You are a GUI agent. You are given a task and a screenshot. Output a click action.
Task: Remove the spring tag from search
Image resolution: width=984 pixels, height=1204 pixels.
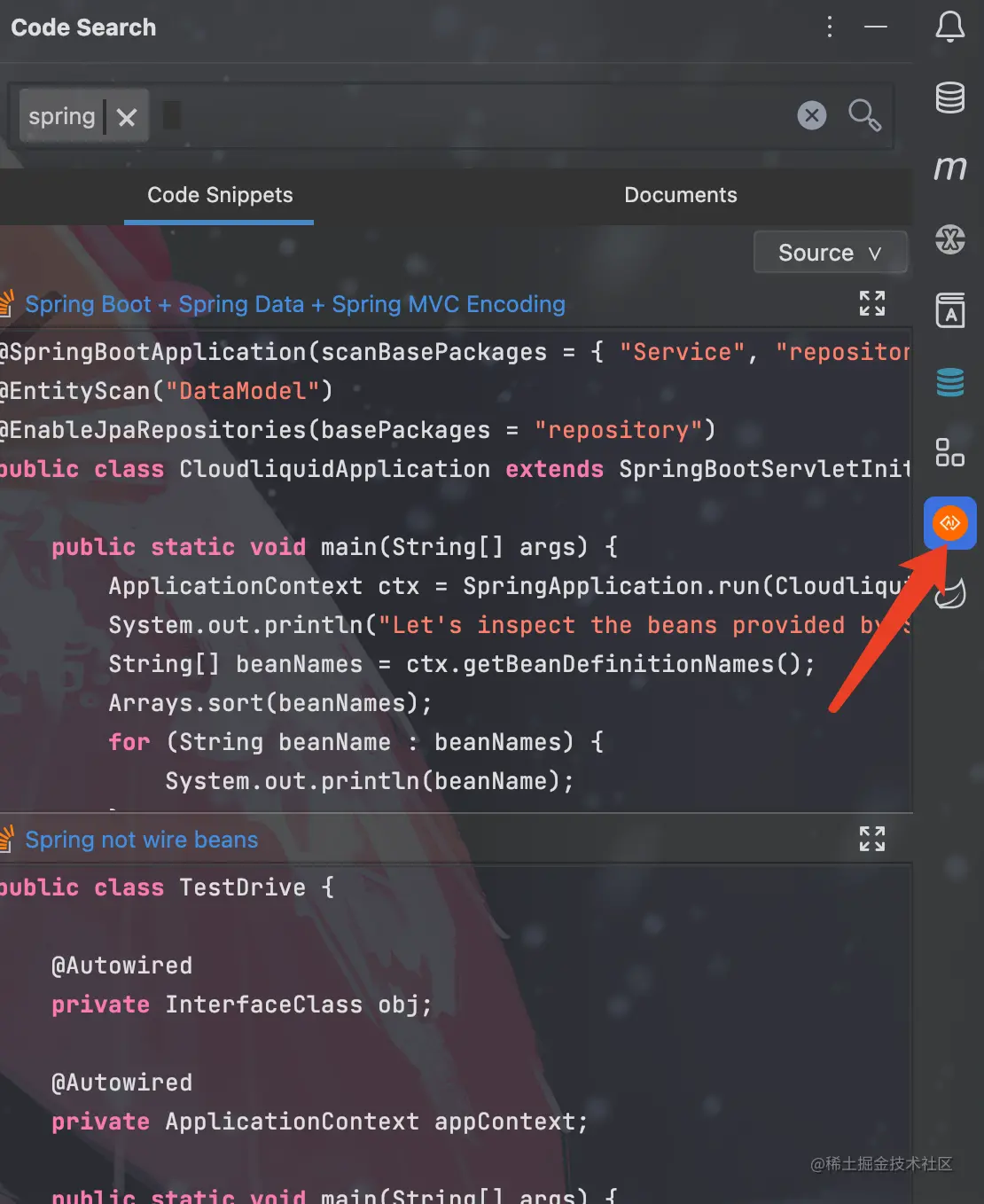point(127,117)
